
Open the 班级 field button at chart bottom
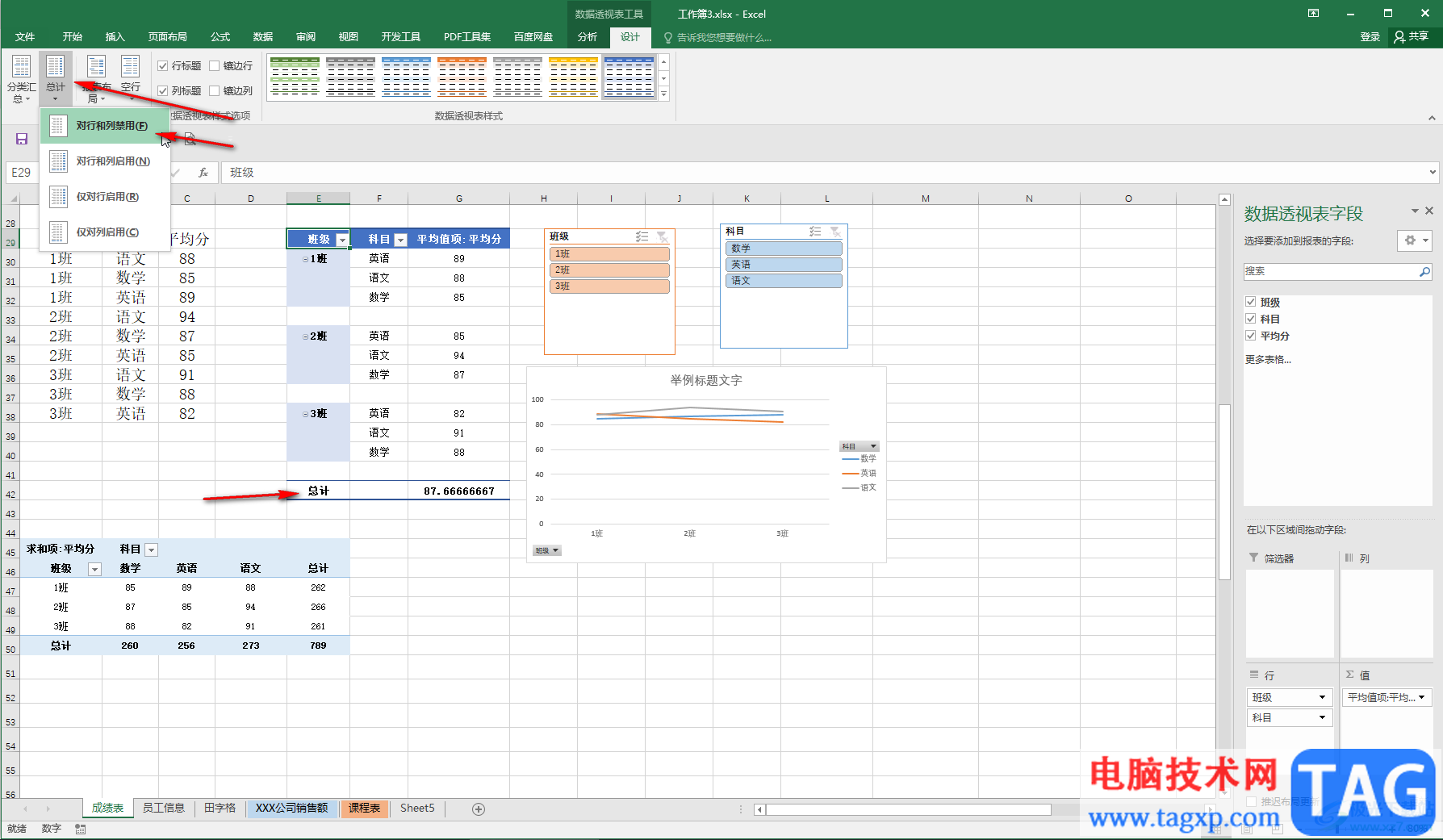546,550
